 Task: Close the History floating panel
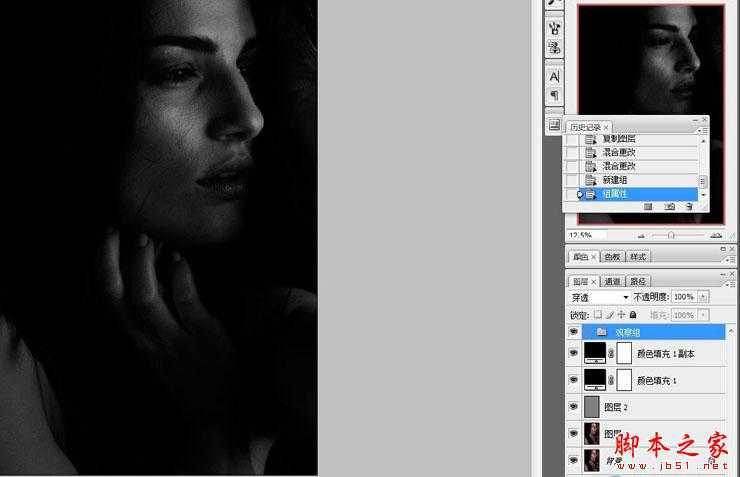pyautogui.click(x=704, y=120)
